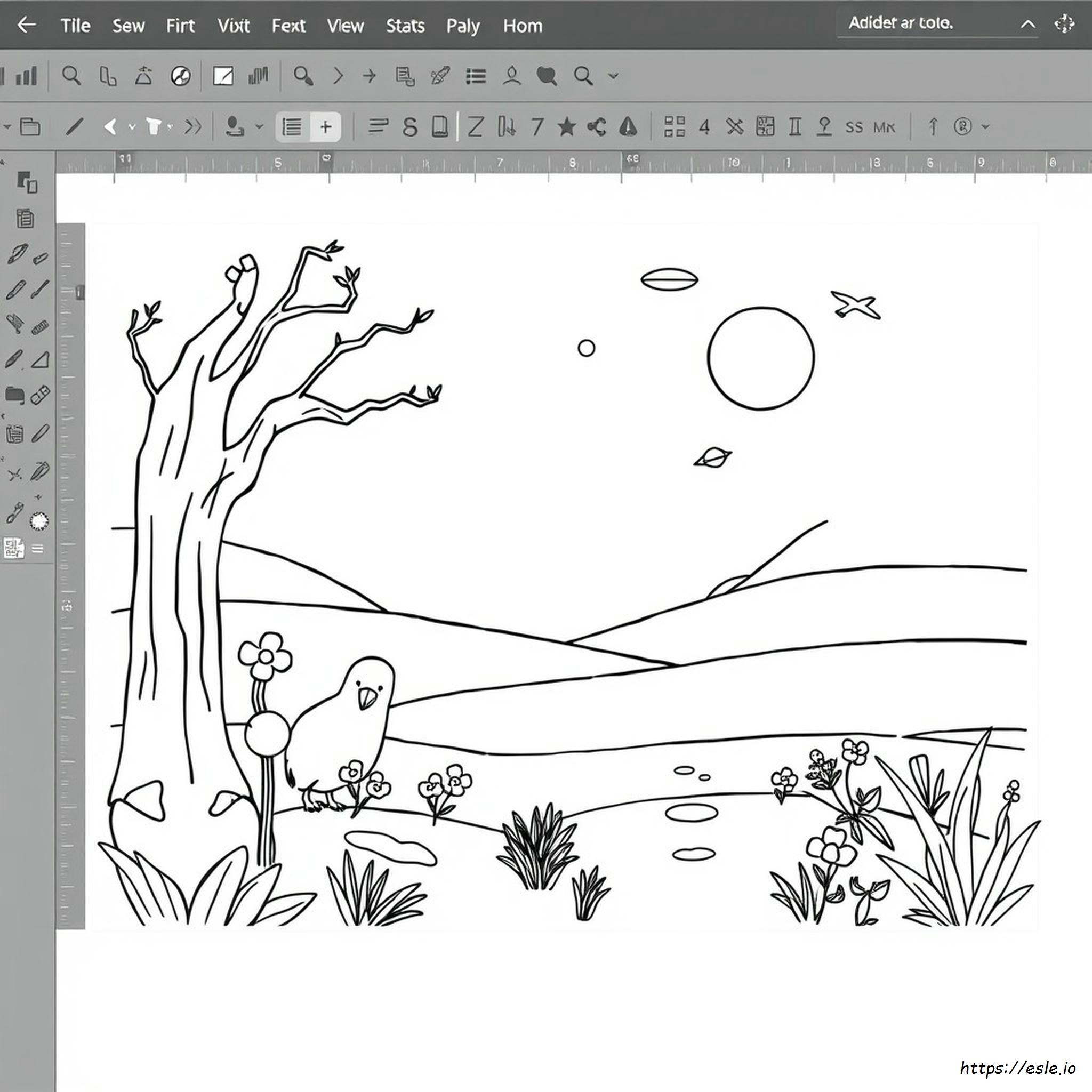Screen dimensions: 1092x1092
Task: Toggle the four-square grid icon
Action: pyautogui.click(x=675, y=126)
